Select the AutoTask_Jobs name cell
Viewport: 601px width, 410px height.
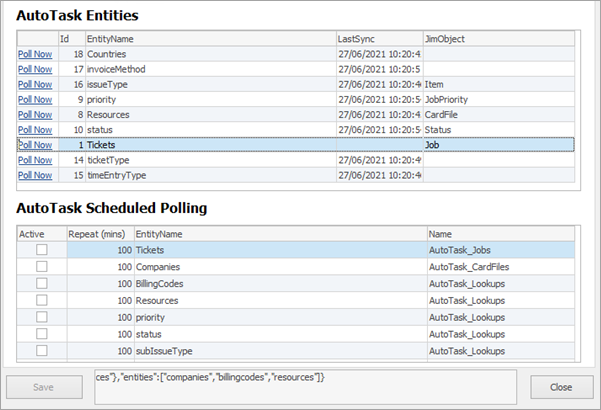(501, 250)
